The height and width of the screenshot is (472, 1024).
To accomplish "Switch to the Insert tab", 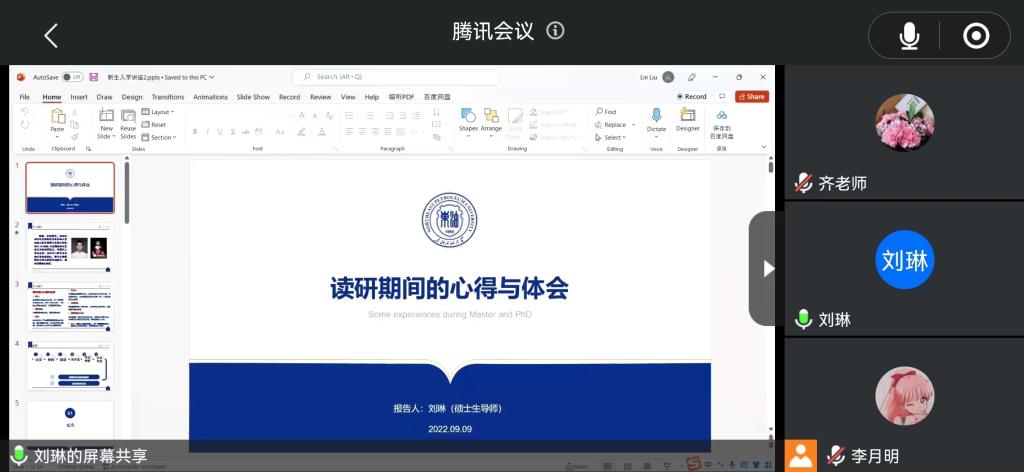I will pos(79,97).
